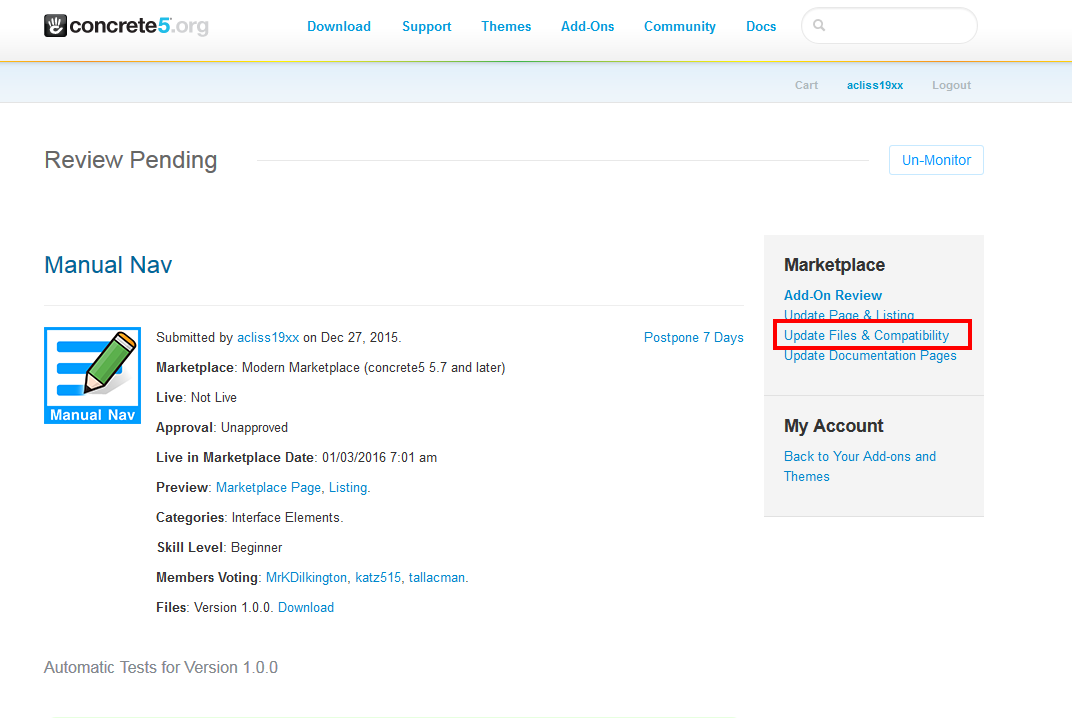The width and height of the screenshot is (1073, 718).
Task: Click the Live in Marketplace Date value
Action: coord(379,457)
